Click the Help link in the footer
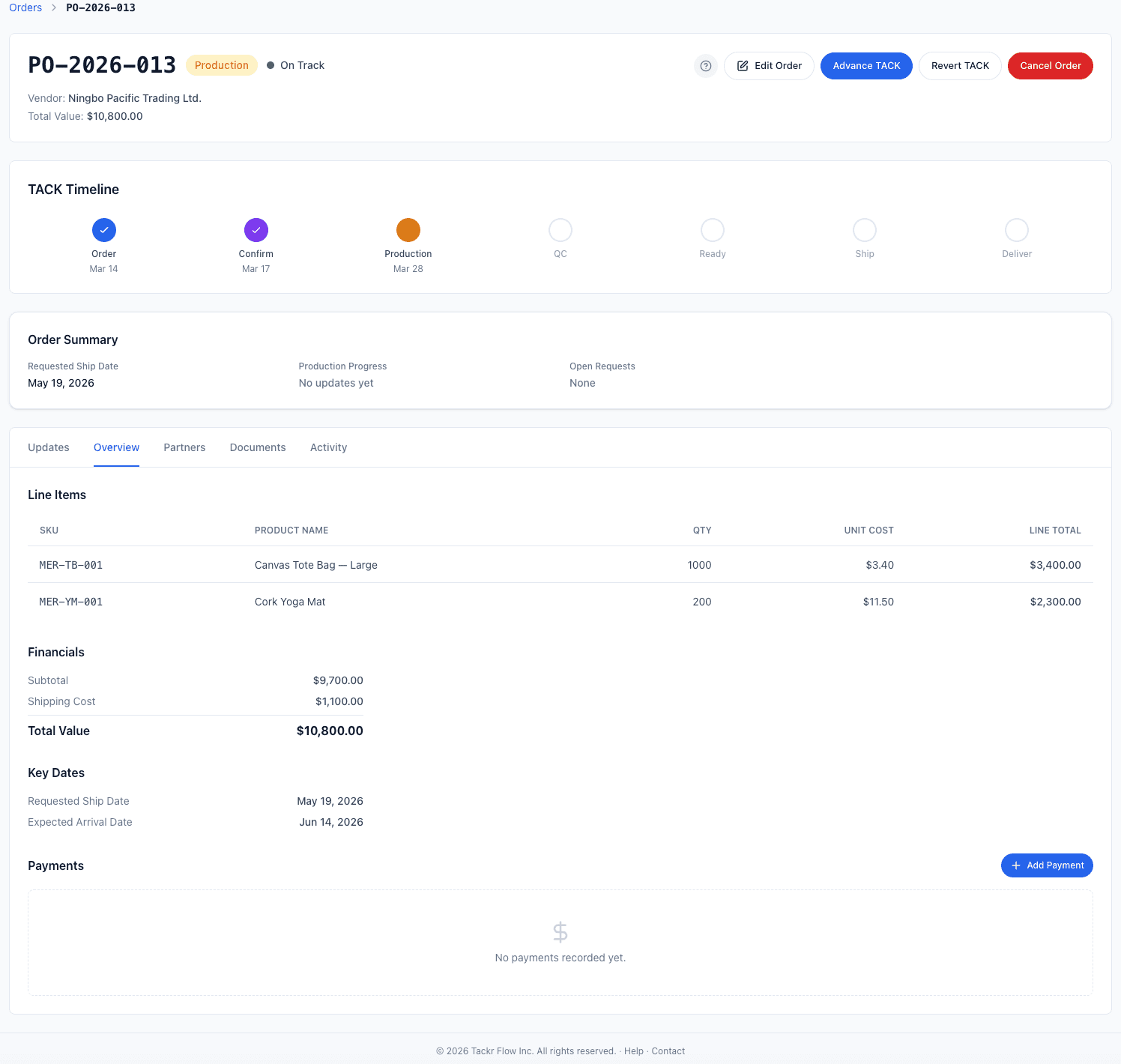Screen dimensions: 1121x1064 click(x=633, y=1051)
